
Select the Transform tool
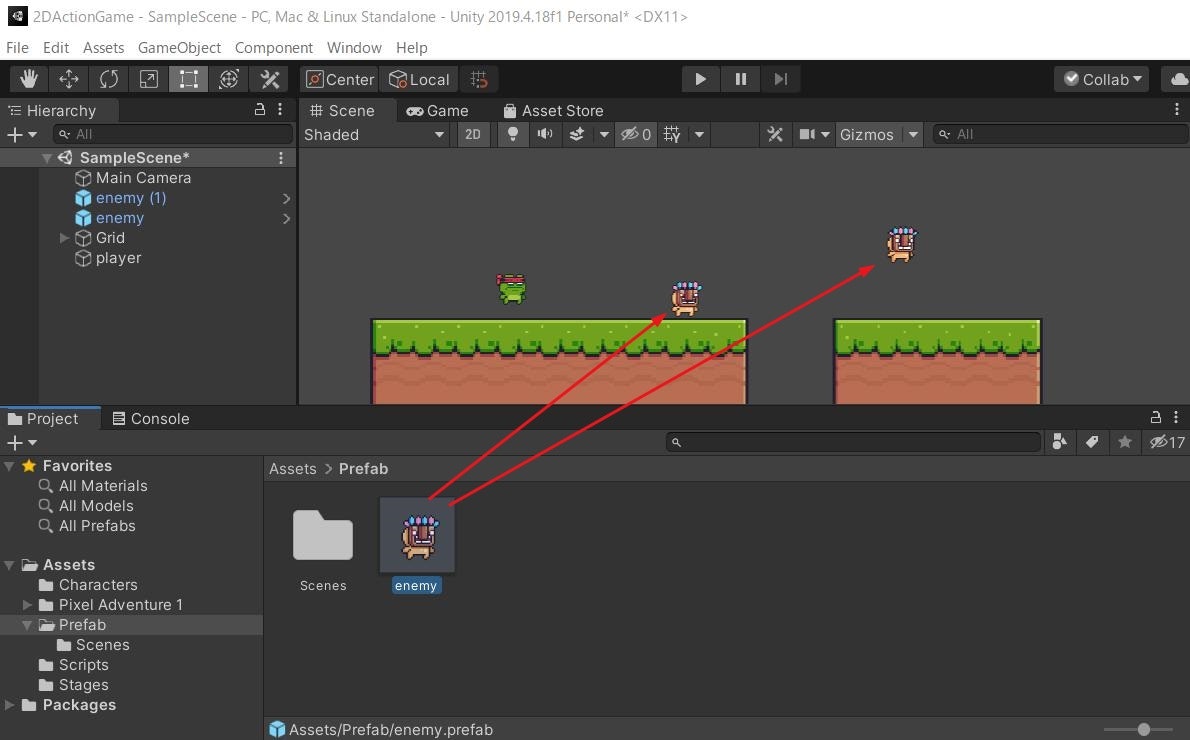(228, 79)
